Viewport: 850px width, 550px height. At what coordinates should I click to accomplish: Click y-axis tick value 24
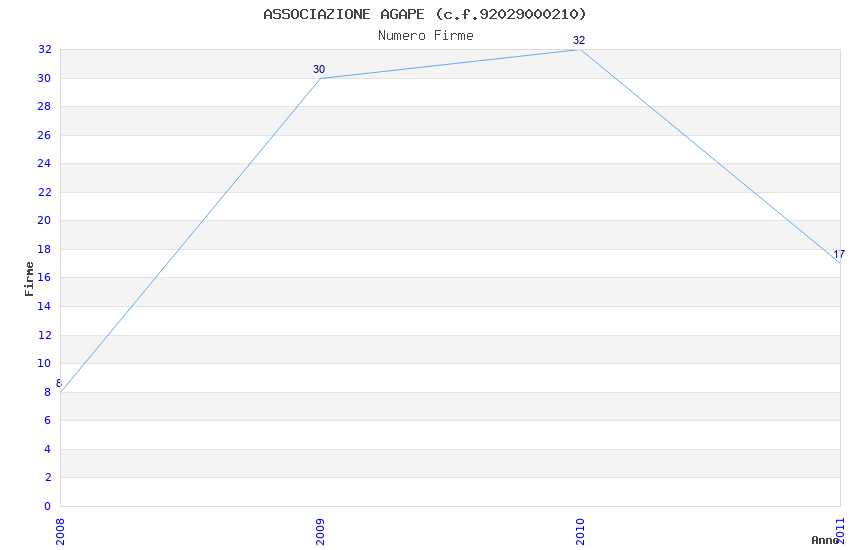[x=44, y=163]
